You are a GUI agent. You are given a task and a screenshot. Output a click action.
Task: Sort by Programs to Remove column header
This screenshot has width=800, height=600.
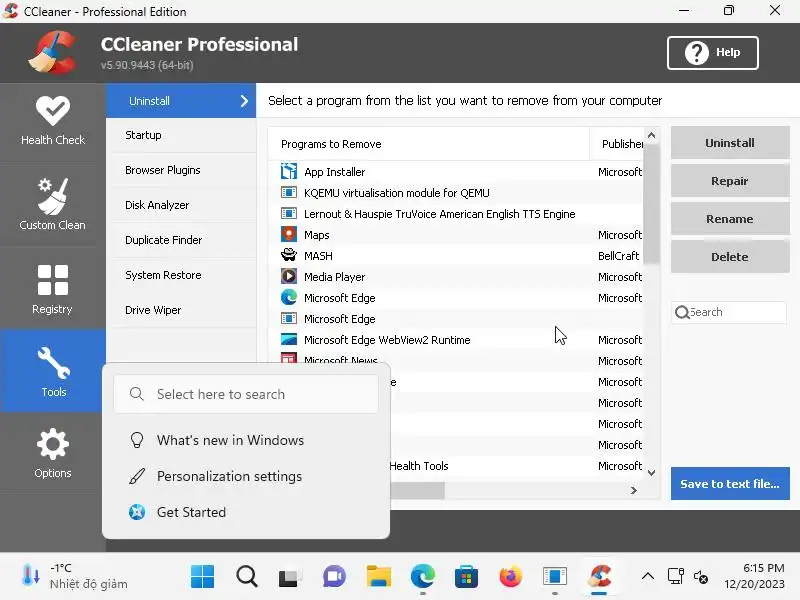(x=429, y=144)
